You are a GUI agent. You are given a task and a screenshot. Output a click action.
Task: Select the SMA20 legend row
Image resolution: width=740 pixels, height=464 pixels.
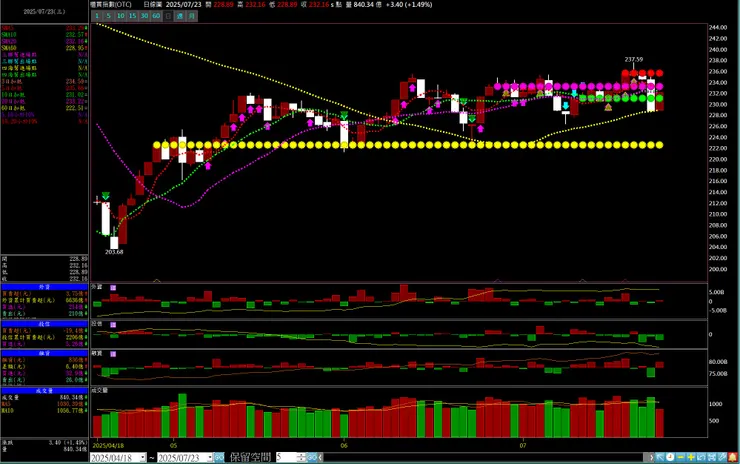point(44,42)
